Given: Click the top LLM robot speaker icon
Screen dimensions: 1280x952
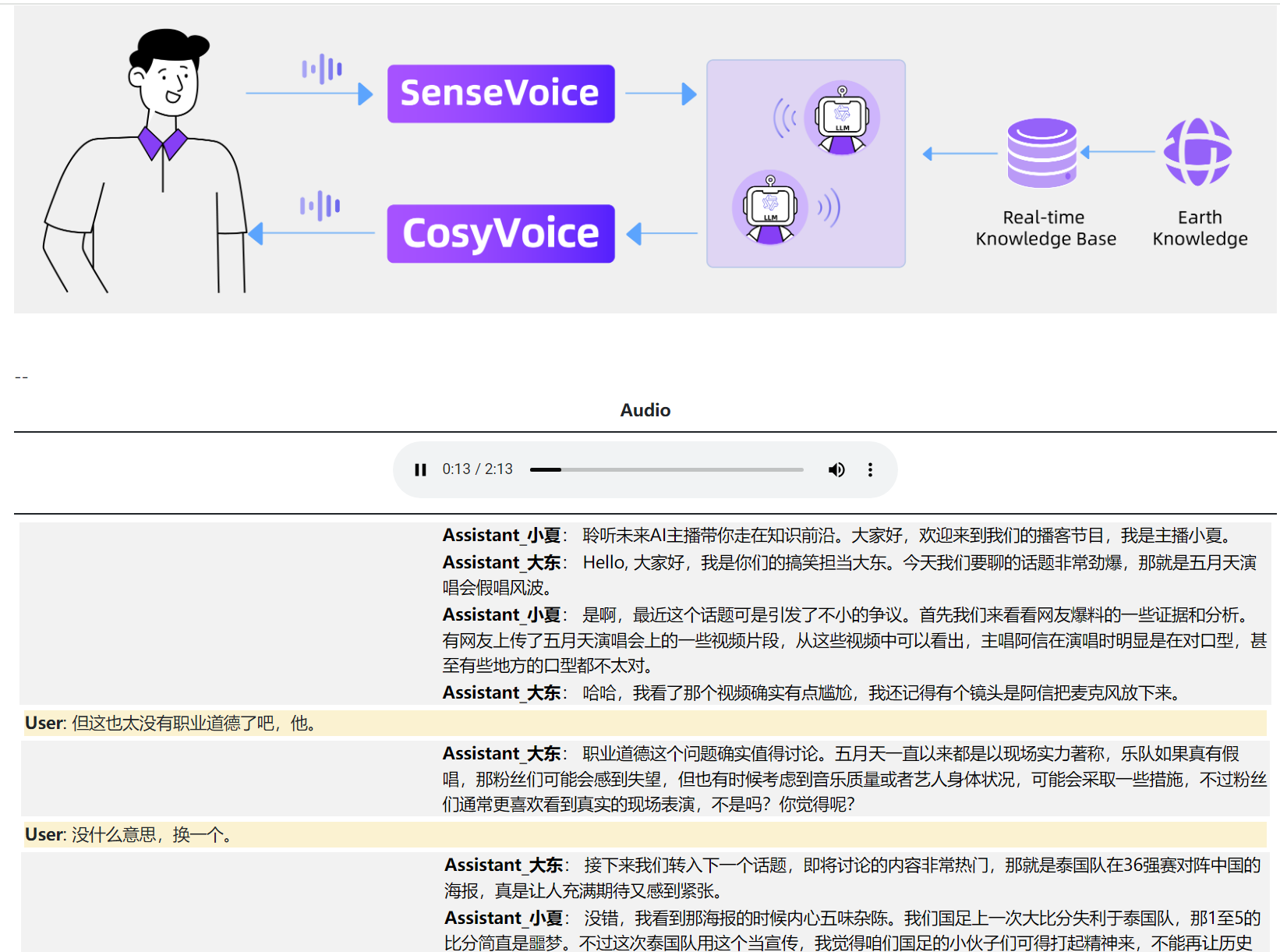Looking at the screenshot, I should click(x=842, y=119).
